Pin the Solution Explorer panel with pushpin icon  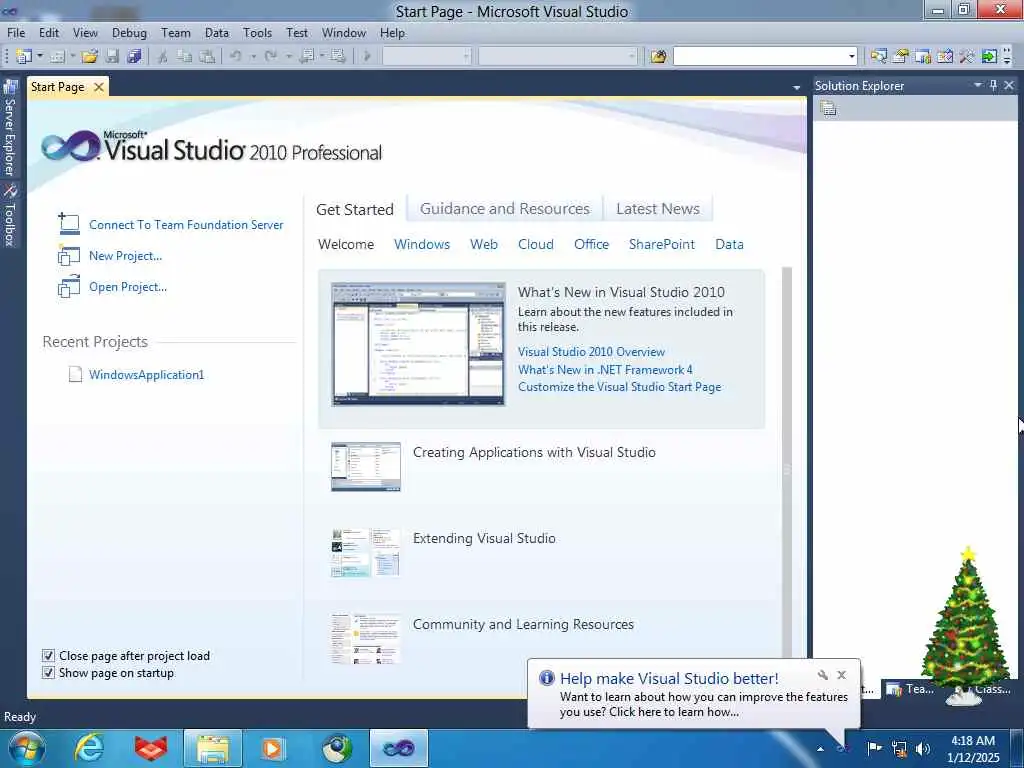993,85
